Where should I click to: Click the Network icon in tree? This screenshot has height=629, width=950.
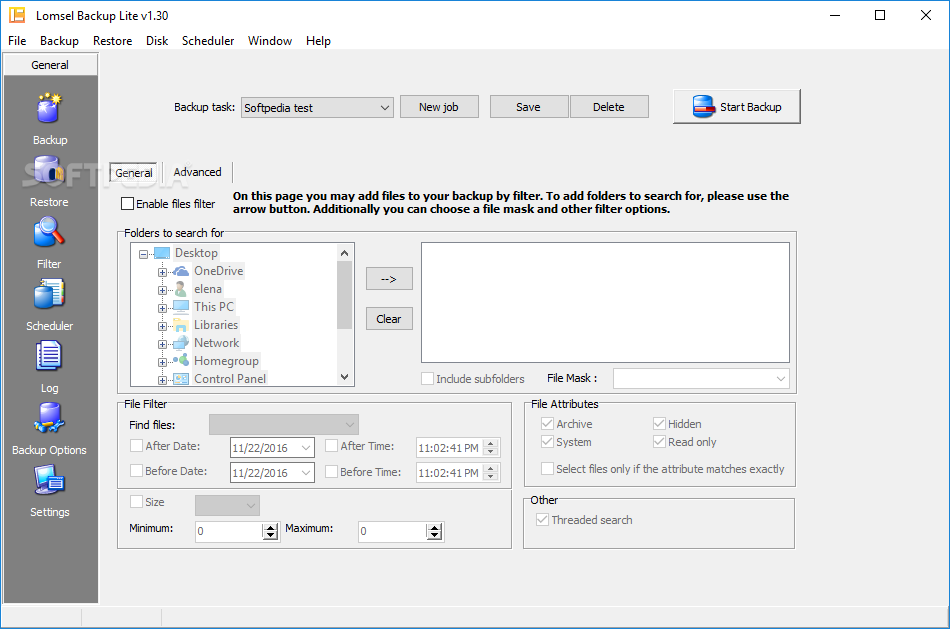tap(181, 343)
